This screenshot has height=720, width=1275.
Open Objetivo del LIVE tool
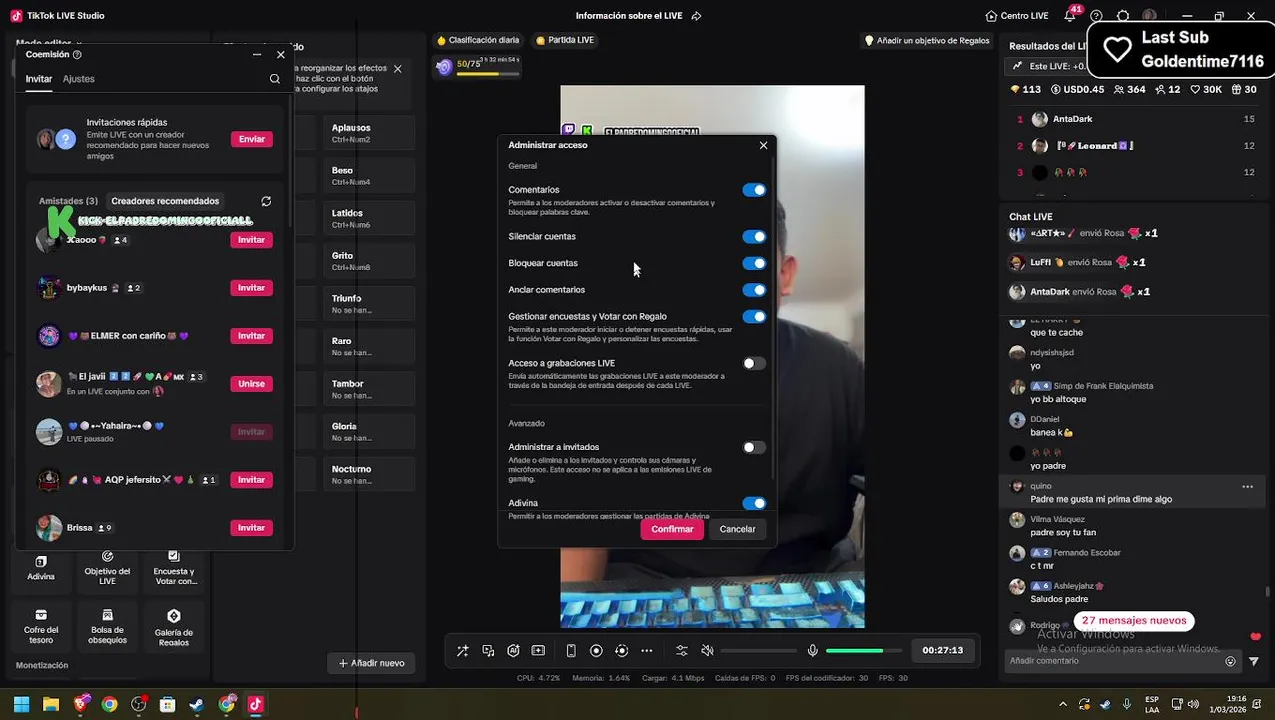click(107, 568)
